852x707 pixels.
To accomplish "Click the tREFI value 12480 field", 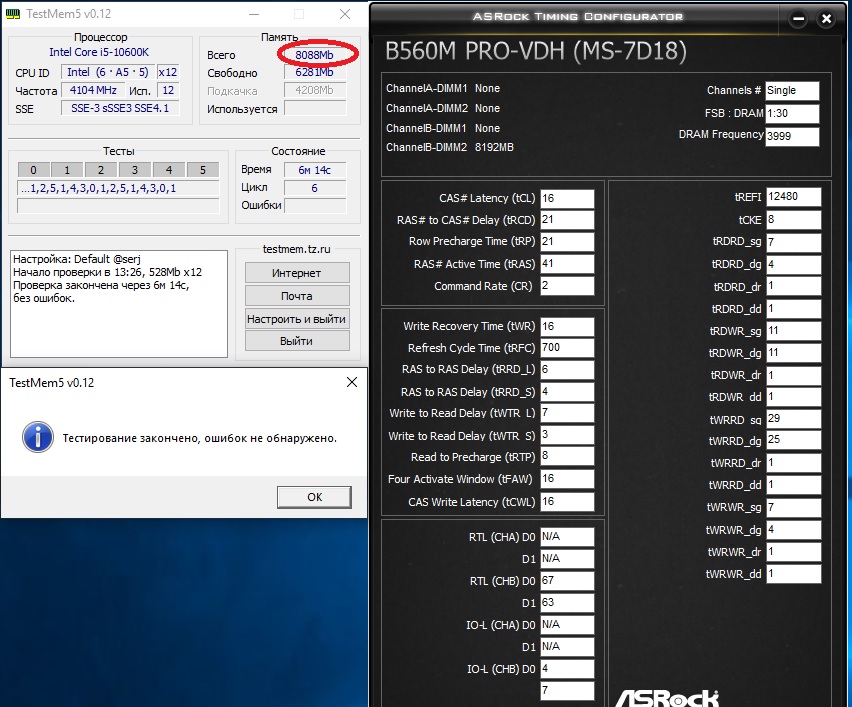I will (x=793, y=197).
